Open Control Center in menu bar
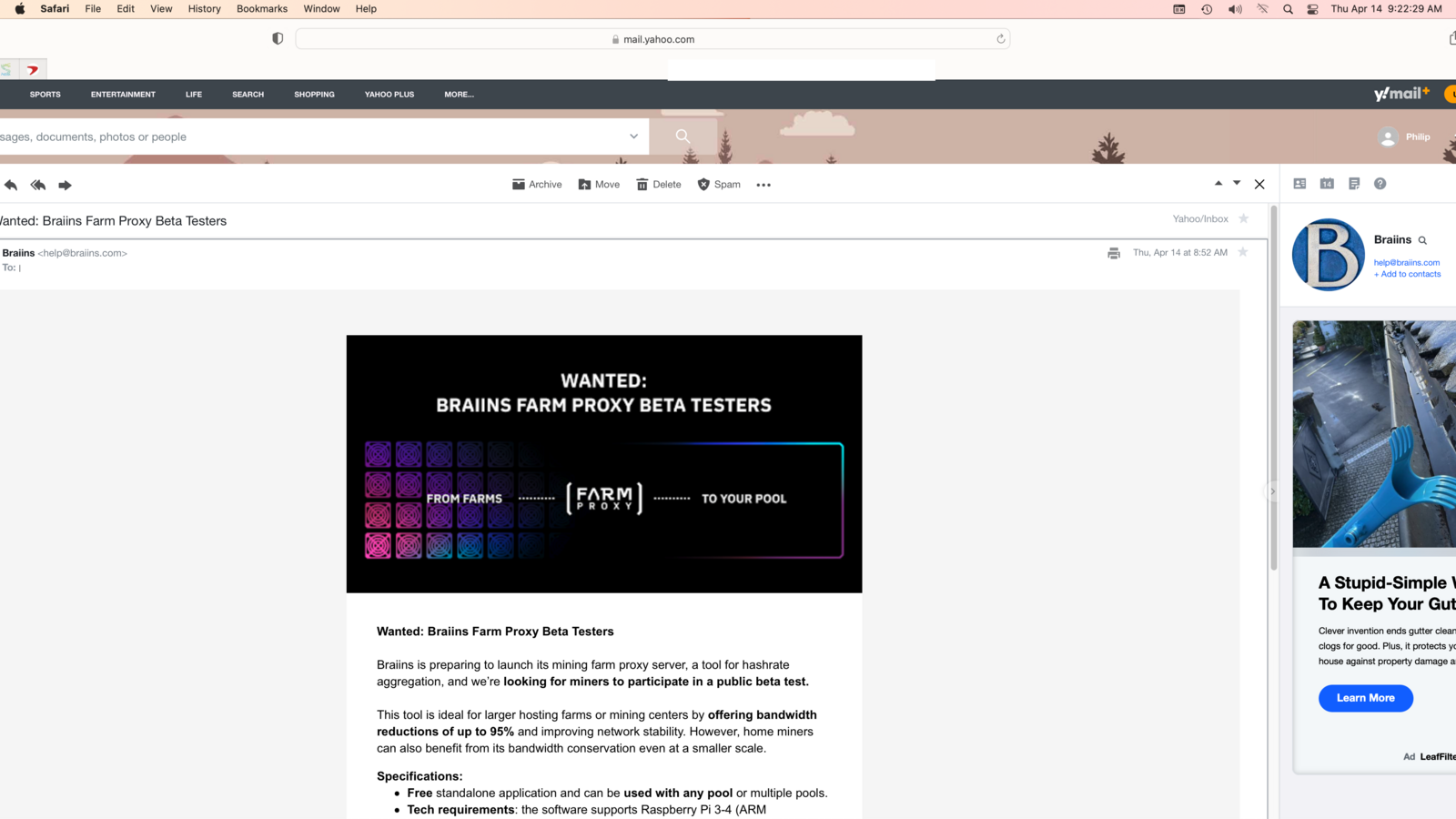The image size is (1456, 819). click(1312, 9)
